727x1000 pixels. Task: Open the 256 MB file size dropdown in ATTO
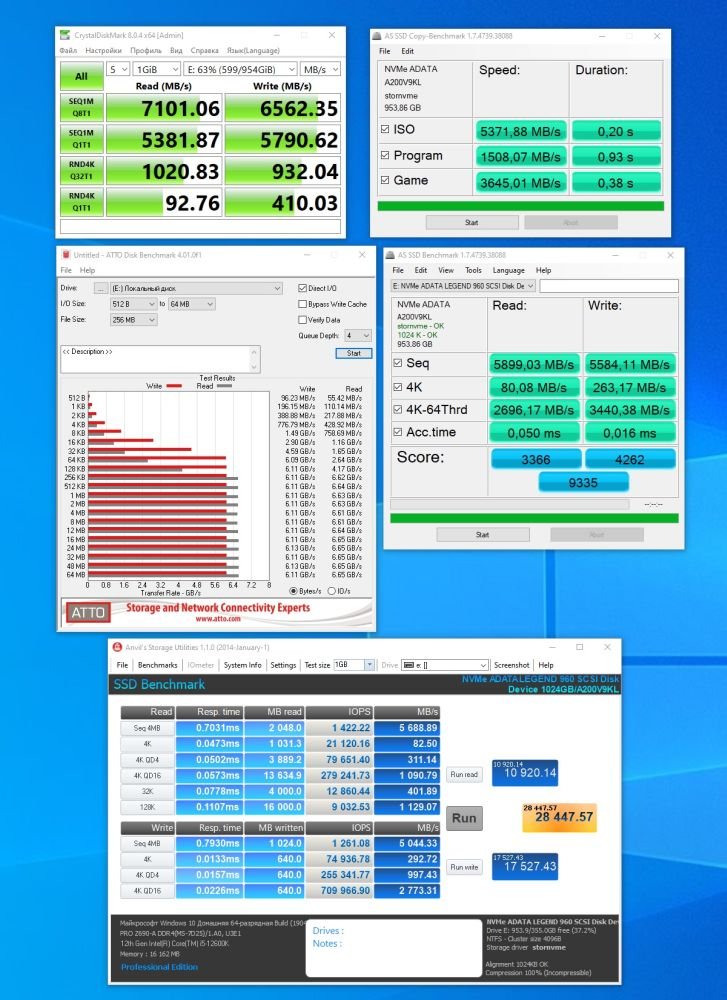pyautogui.click(x=133, y=320)
